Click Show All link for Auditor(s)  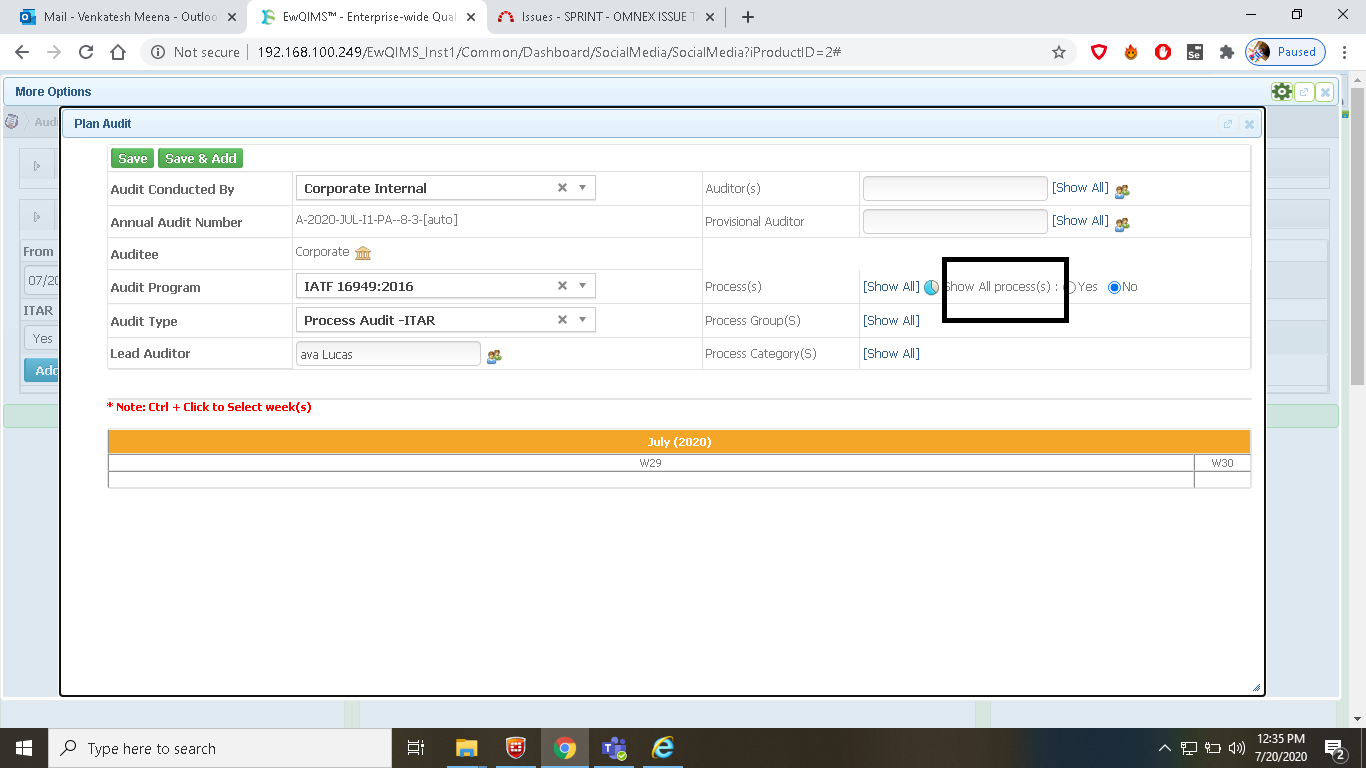point(1080,188)
